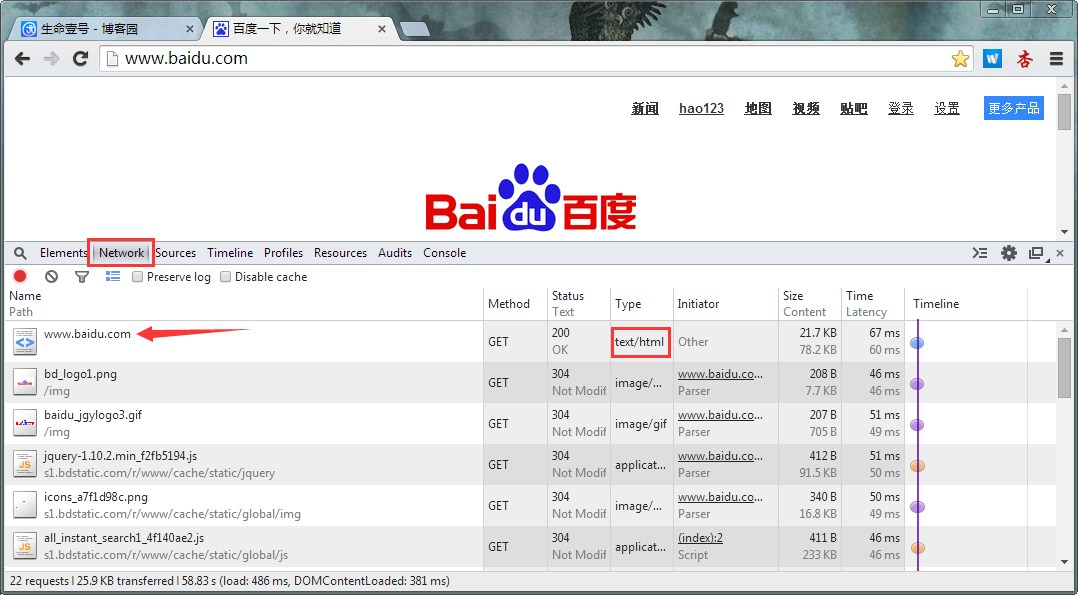
Task: Clear the network log
Action: point(52,277)
